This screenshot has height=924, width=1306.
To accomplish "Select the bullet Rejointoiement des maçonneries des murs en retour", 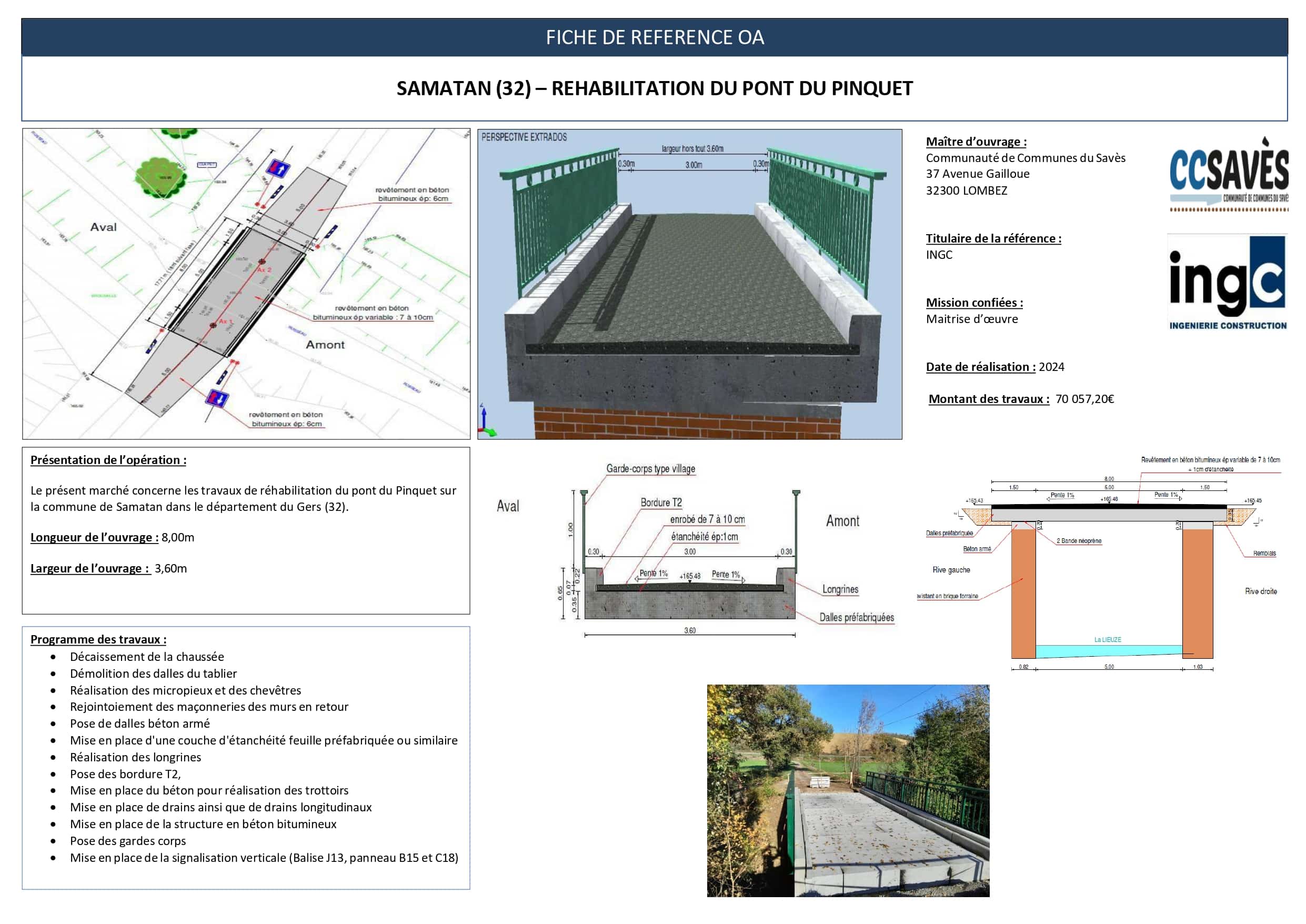I will pyautogui.click(x=209, y=707).
